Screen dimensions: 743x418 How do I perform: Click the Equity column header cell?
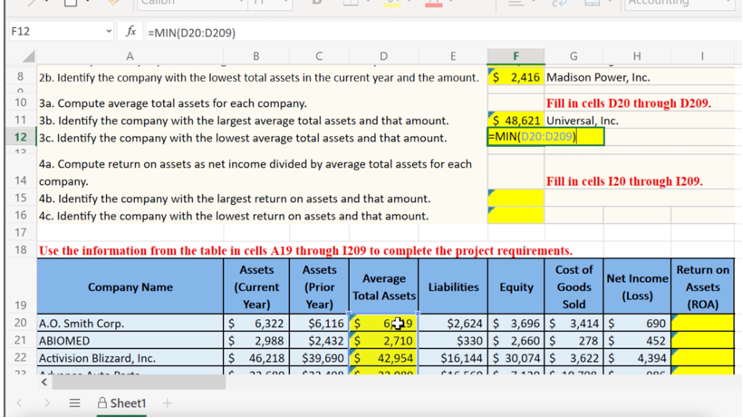[x=516, y=287]
